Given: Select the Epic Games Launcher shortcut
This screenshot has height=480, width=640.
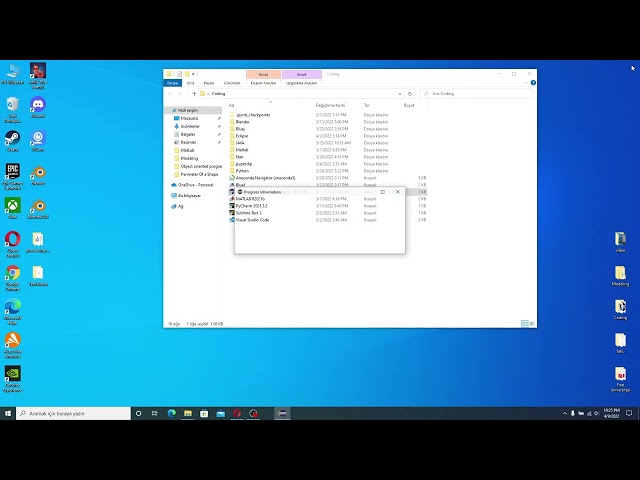Looking at the screenshot, I should pyautogui.click(x=13, y=176).
